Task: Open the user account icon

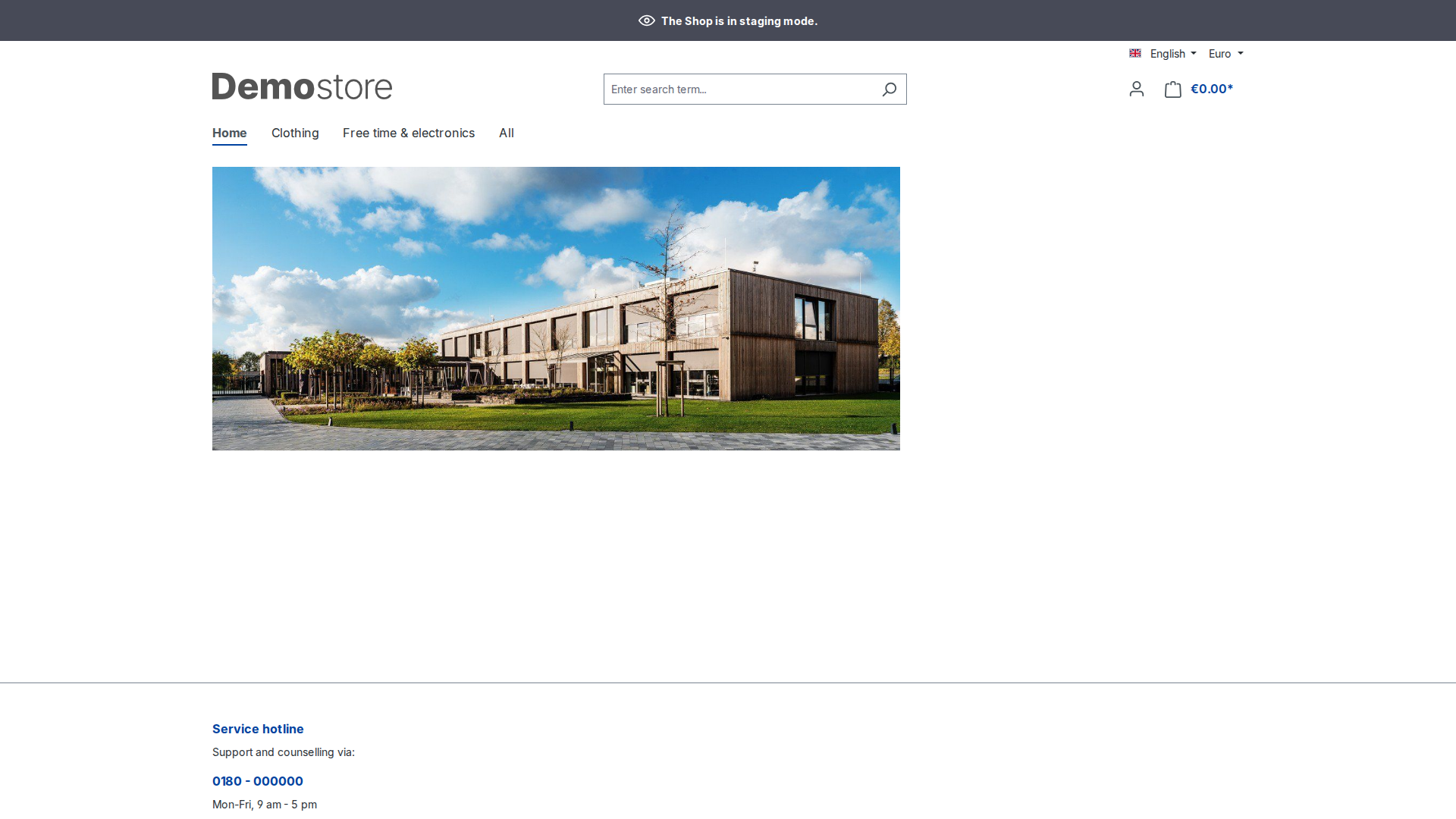Action: click(x=1136, y=89)
